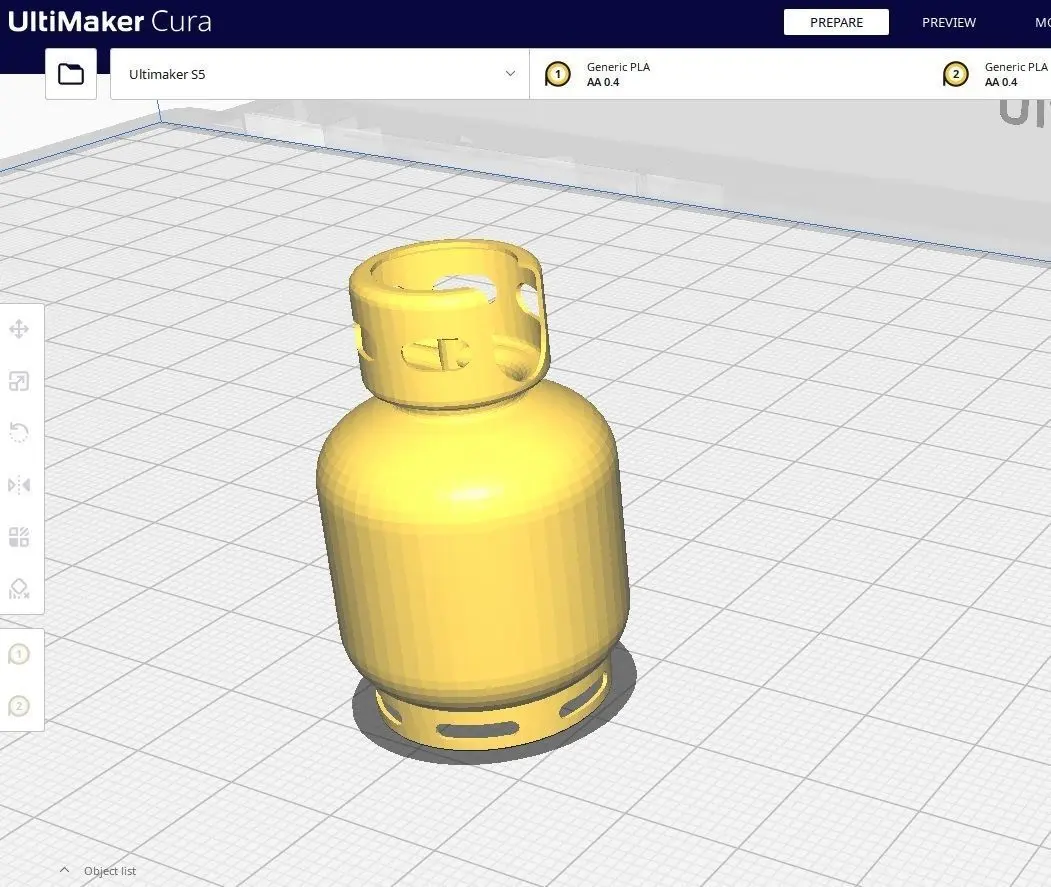This screenshot has height=887, width=1051.
Task: Open extruder 1 Generic PLA configuration
Action: click(x=729, y=74)
